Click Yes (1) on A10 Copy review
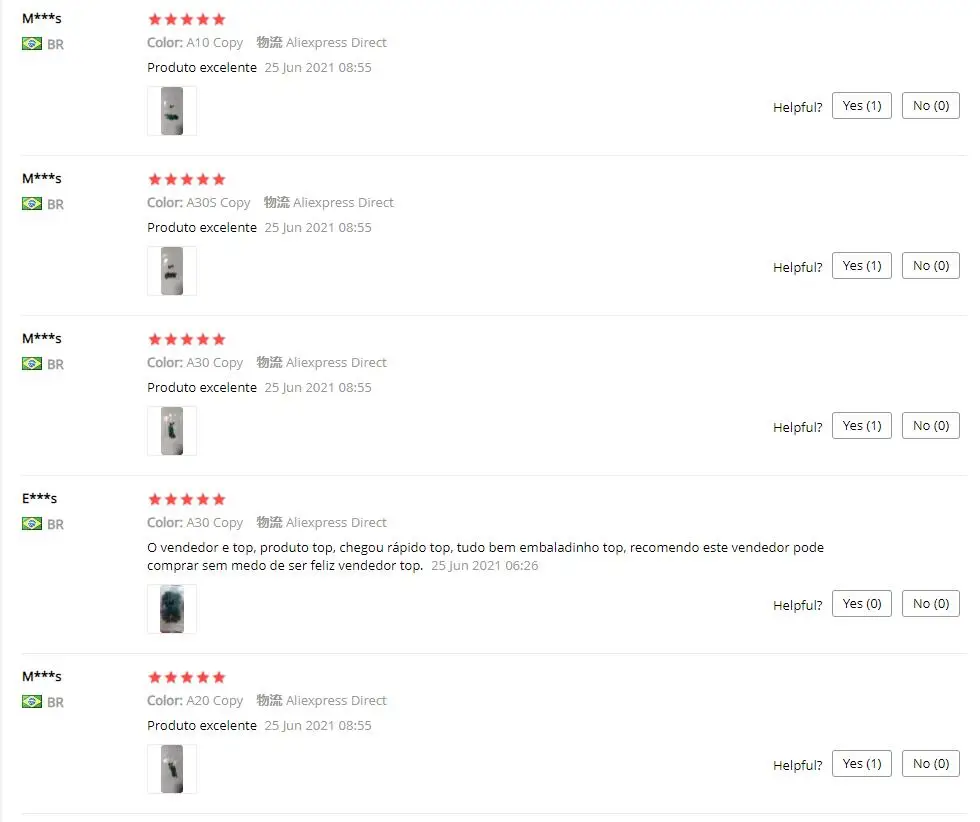This screenshot has height=822, width=980. click(x=862, y=106)
